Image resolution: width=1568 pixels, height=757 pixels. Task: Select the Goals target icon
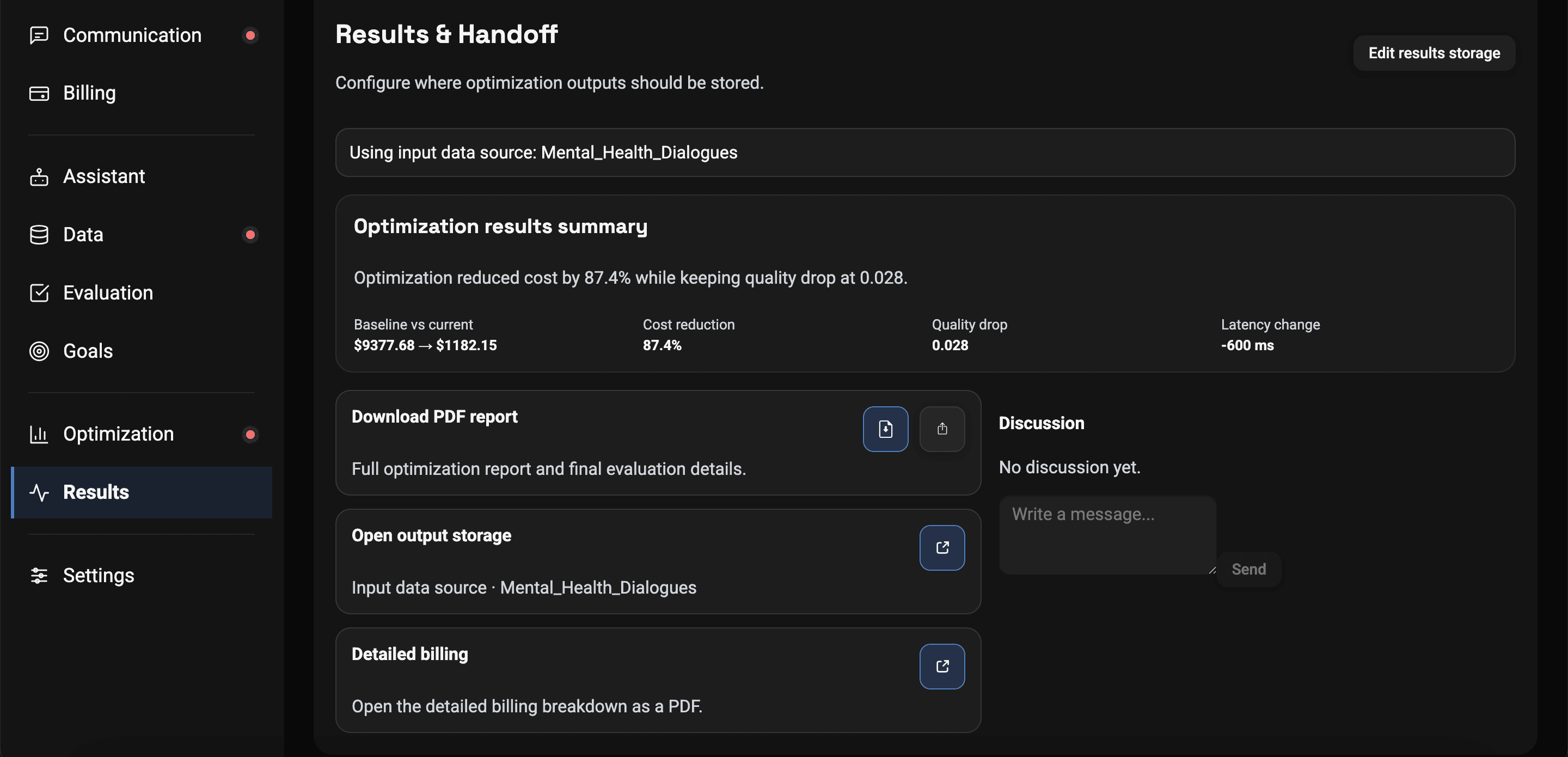[39, 351]
